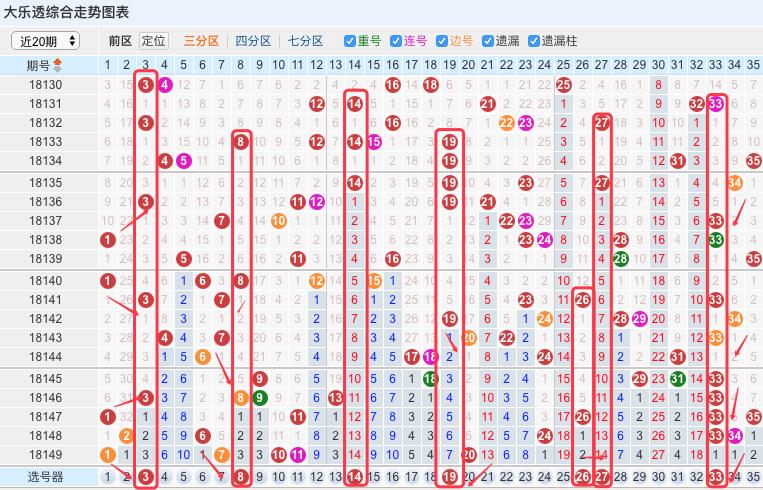Toggle the 遗漏 checkbox
Viewport: 763px width, 490px height.
tap(488, 41)
